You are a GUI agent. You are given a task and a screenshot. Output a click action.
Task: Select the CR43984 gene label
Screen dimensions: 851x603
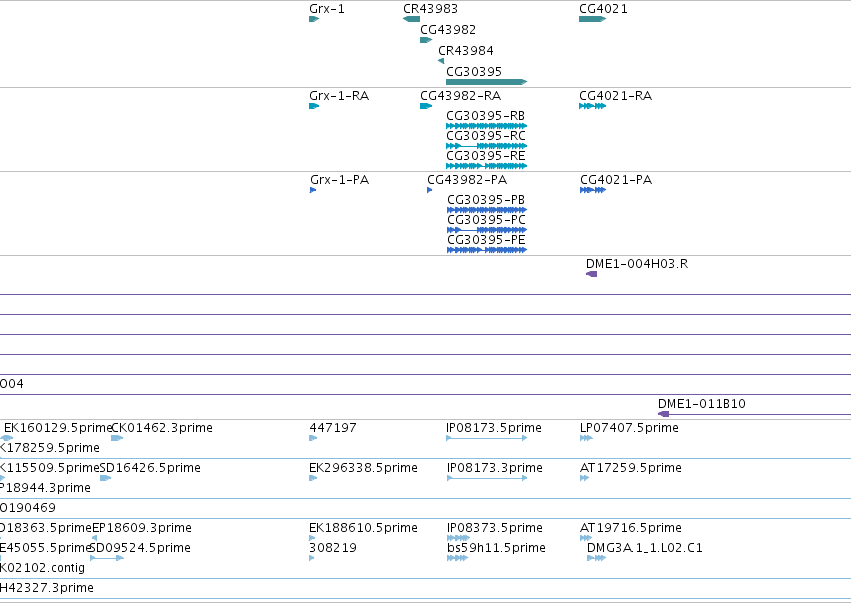click(466, 50)
